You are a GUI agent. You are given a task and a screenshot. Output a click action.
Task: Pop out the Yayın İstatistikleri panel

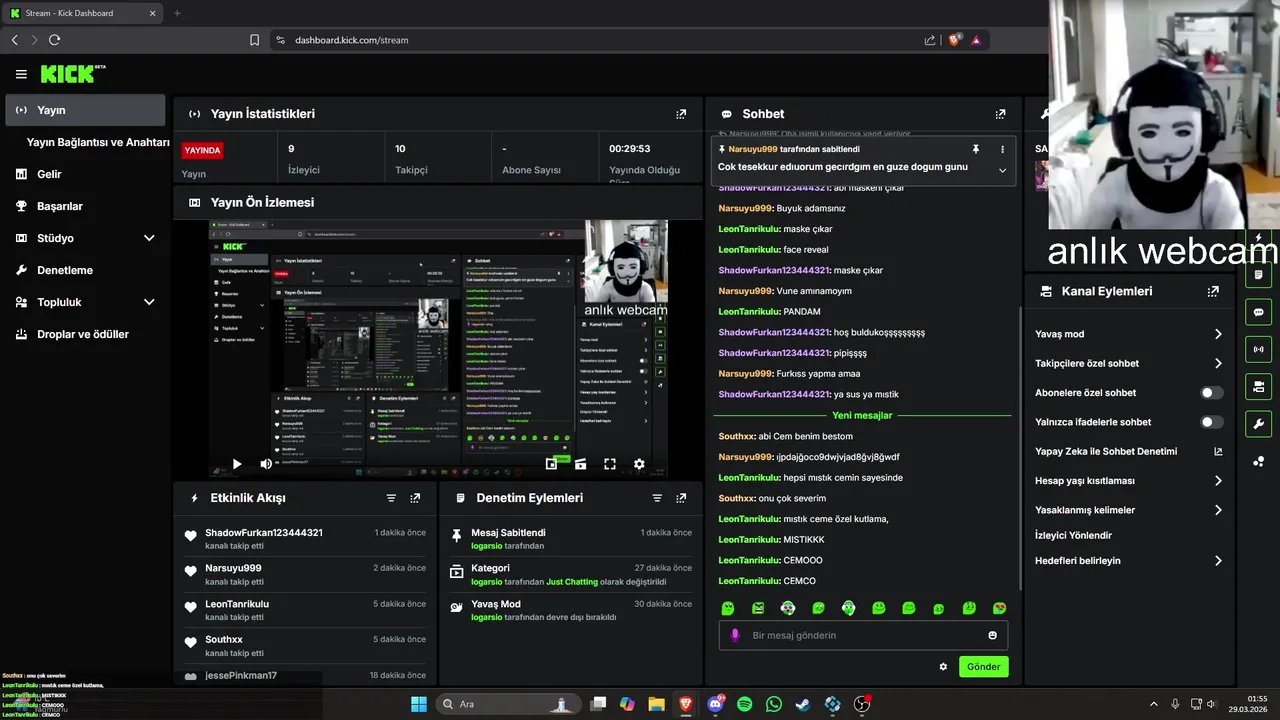point(681,114)
